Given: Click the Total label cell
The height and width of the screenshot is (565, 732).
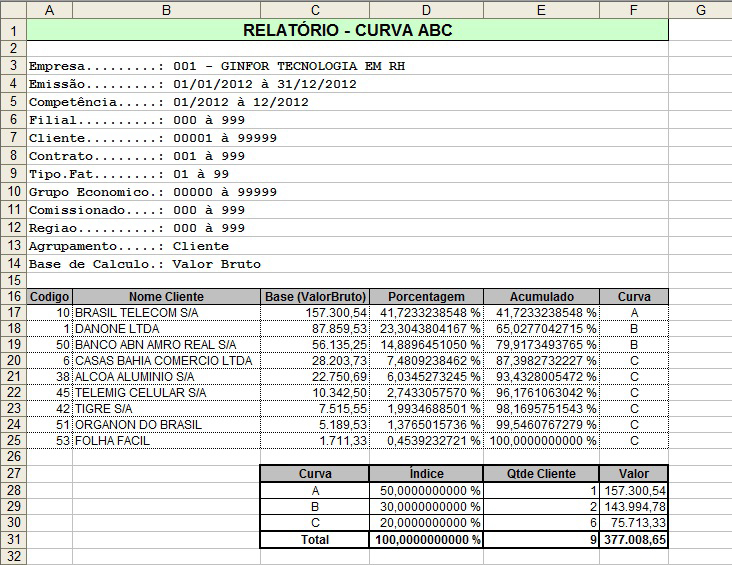Looking at the screenshot, I should [315, 540].
